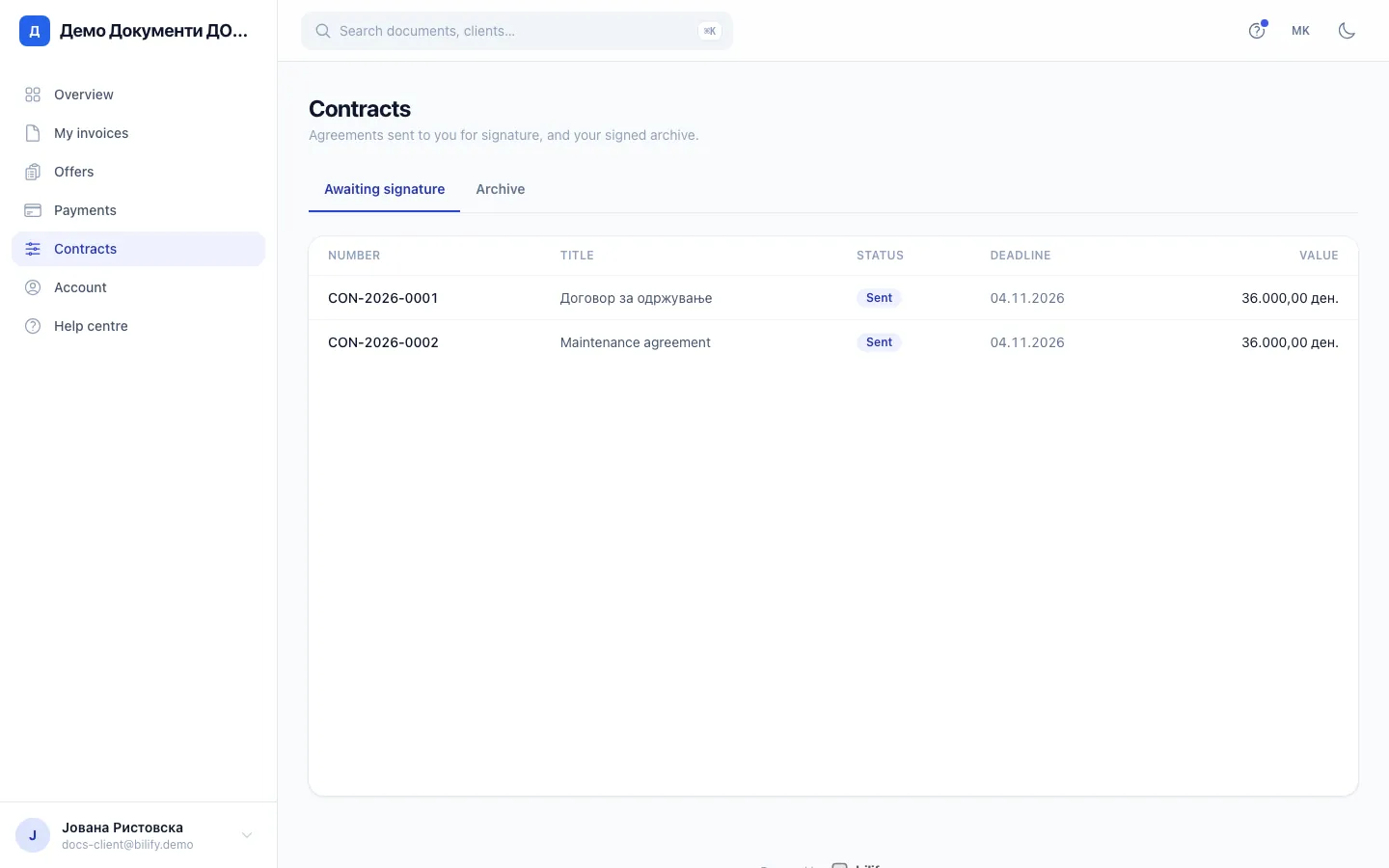Click the Payments card icon
The width and height of the screenshot is (1389, 868).
click(33, 210)
